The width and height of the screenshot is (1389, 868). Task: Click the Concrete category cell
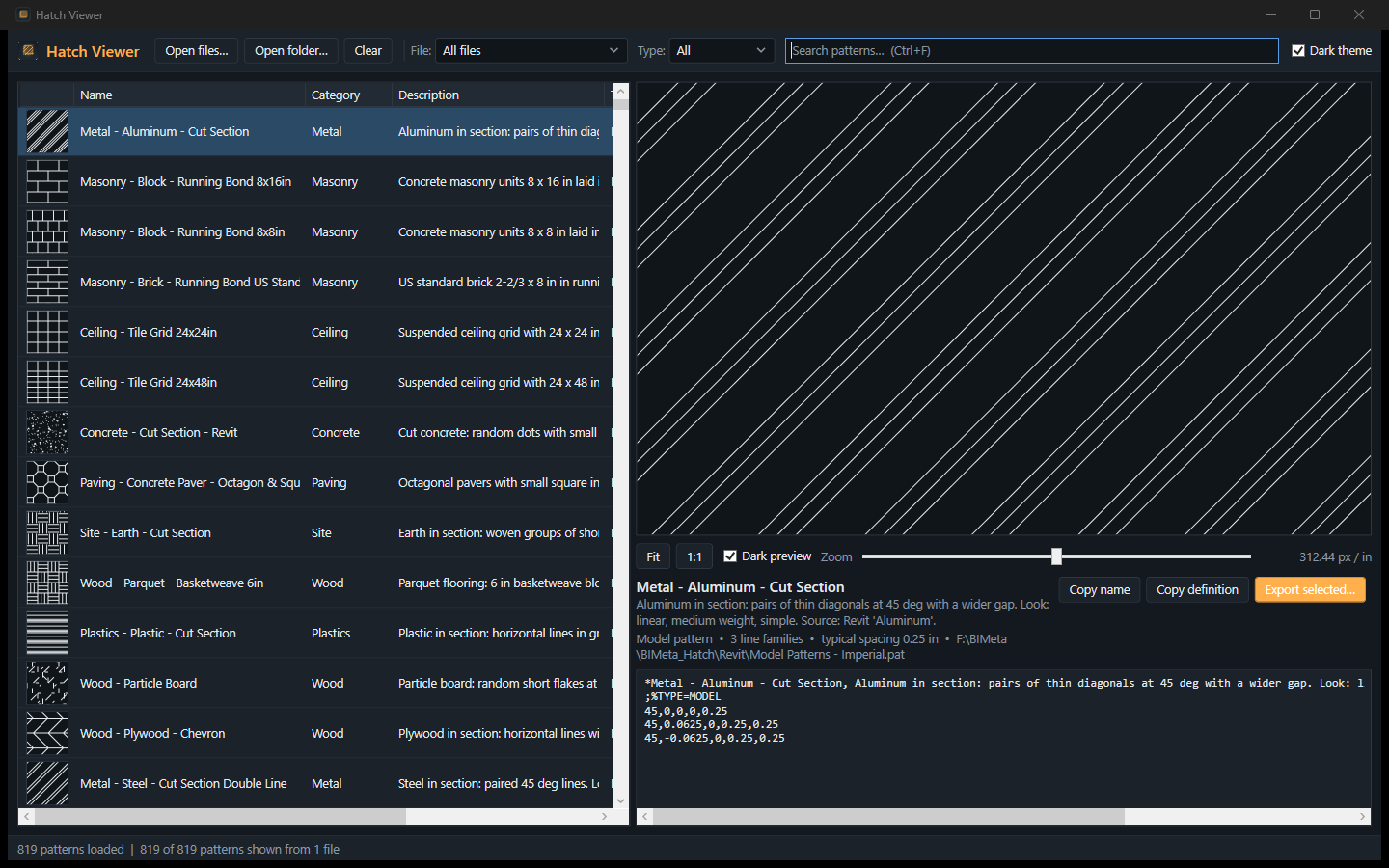(x=348, y=432)
